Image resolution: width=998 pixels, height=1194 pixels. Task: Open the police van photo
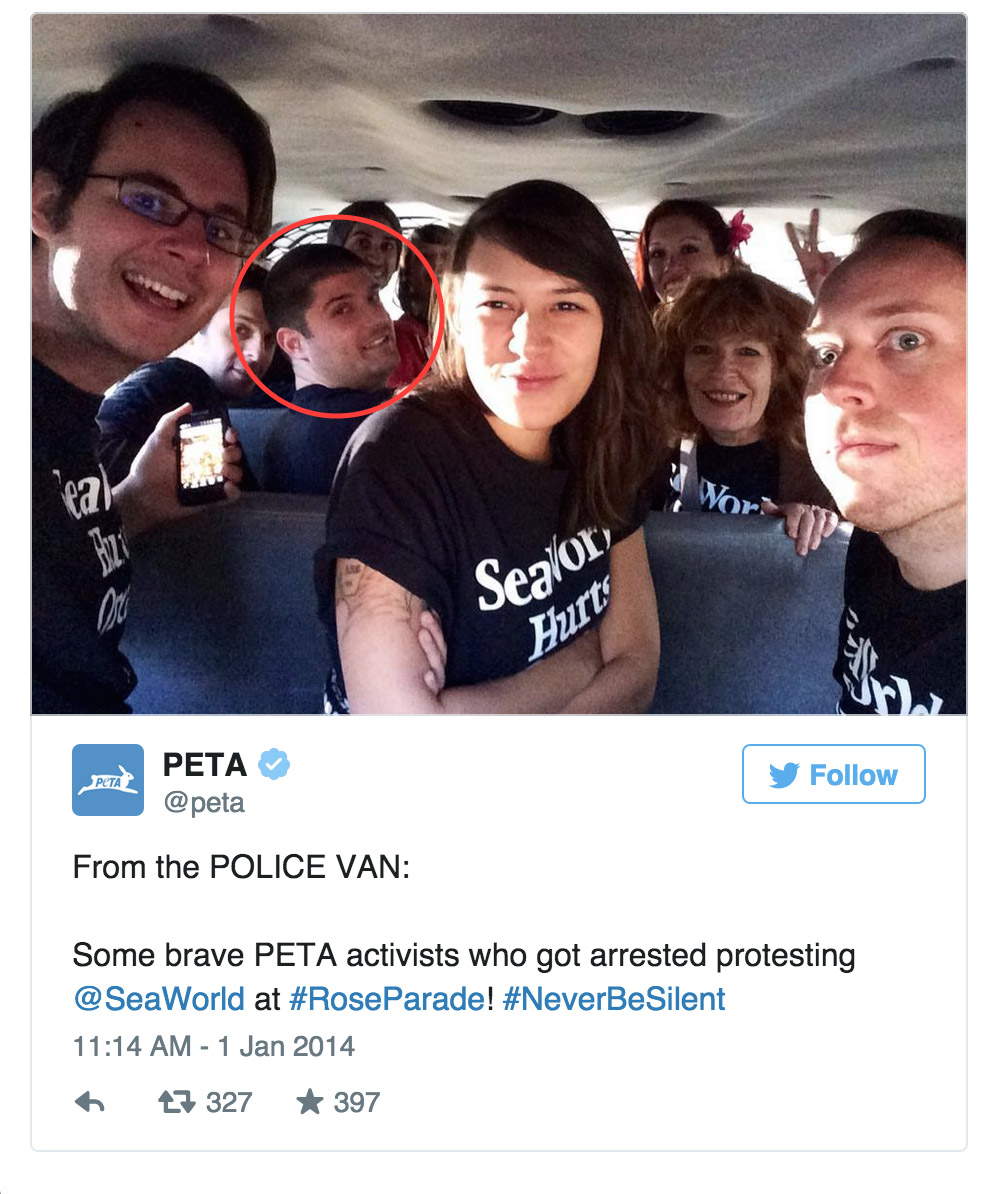[499, 364]
